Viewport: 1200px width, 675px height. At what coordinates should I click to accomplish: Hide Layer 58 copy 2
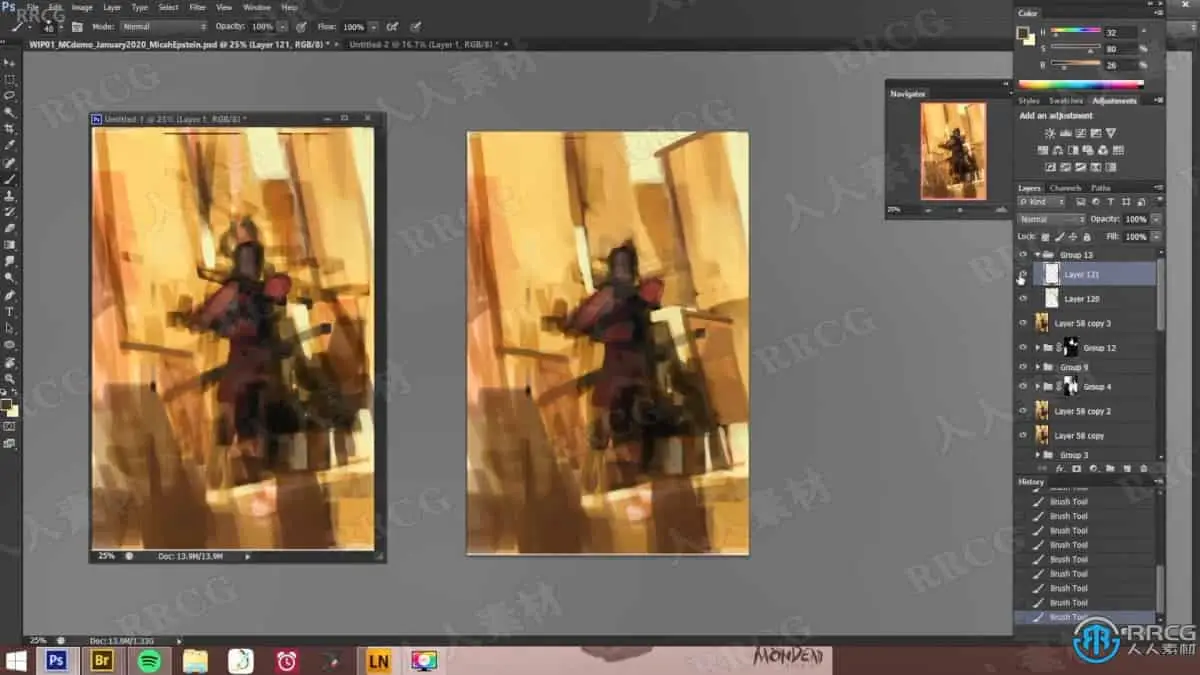(x=1022, y=411)
